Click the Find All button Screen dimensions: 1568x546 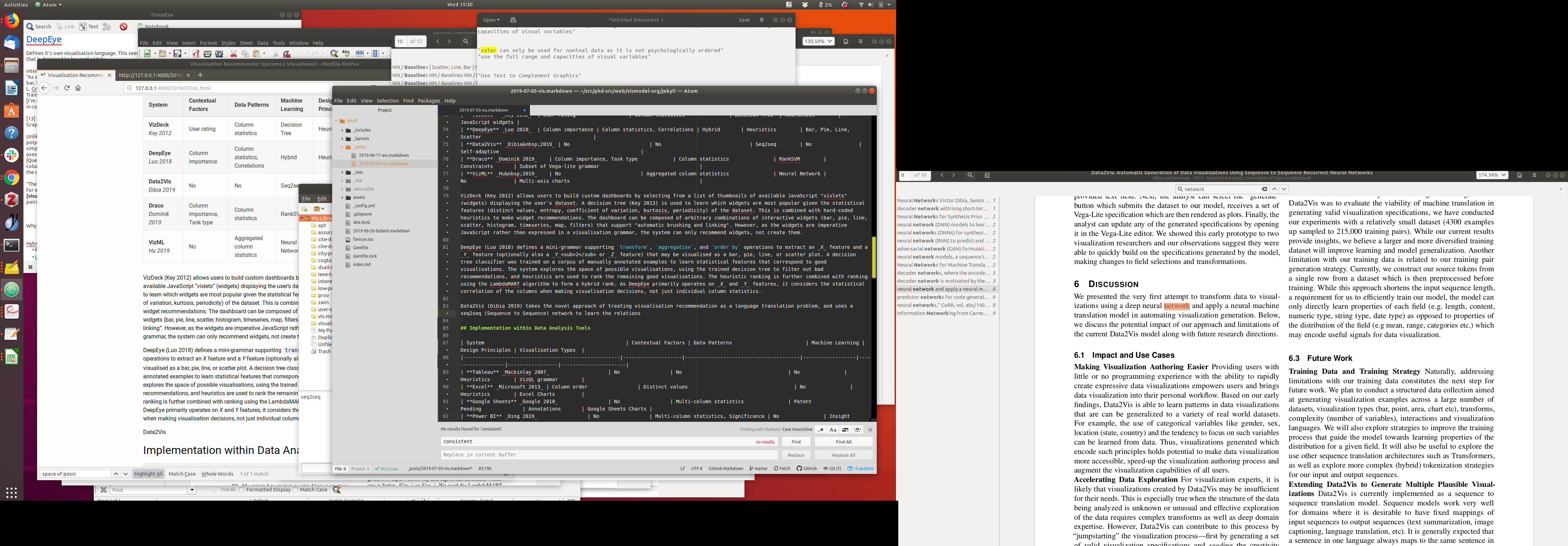[x=843, y=442]
